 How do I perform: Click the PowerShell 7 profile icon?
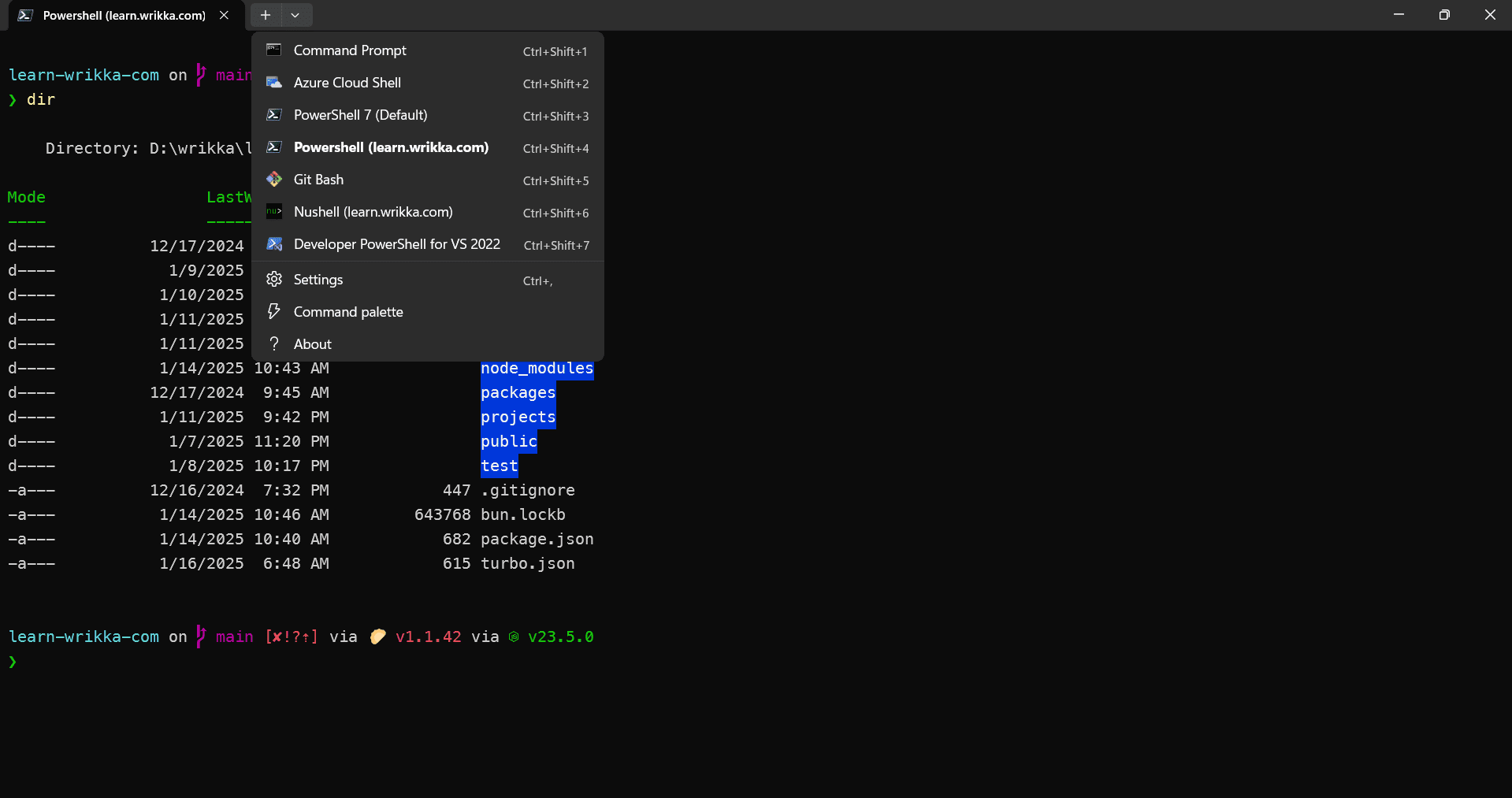[x=273, y=114]
